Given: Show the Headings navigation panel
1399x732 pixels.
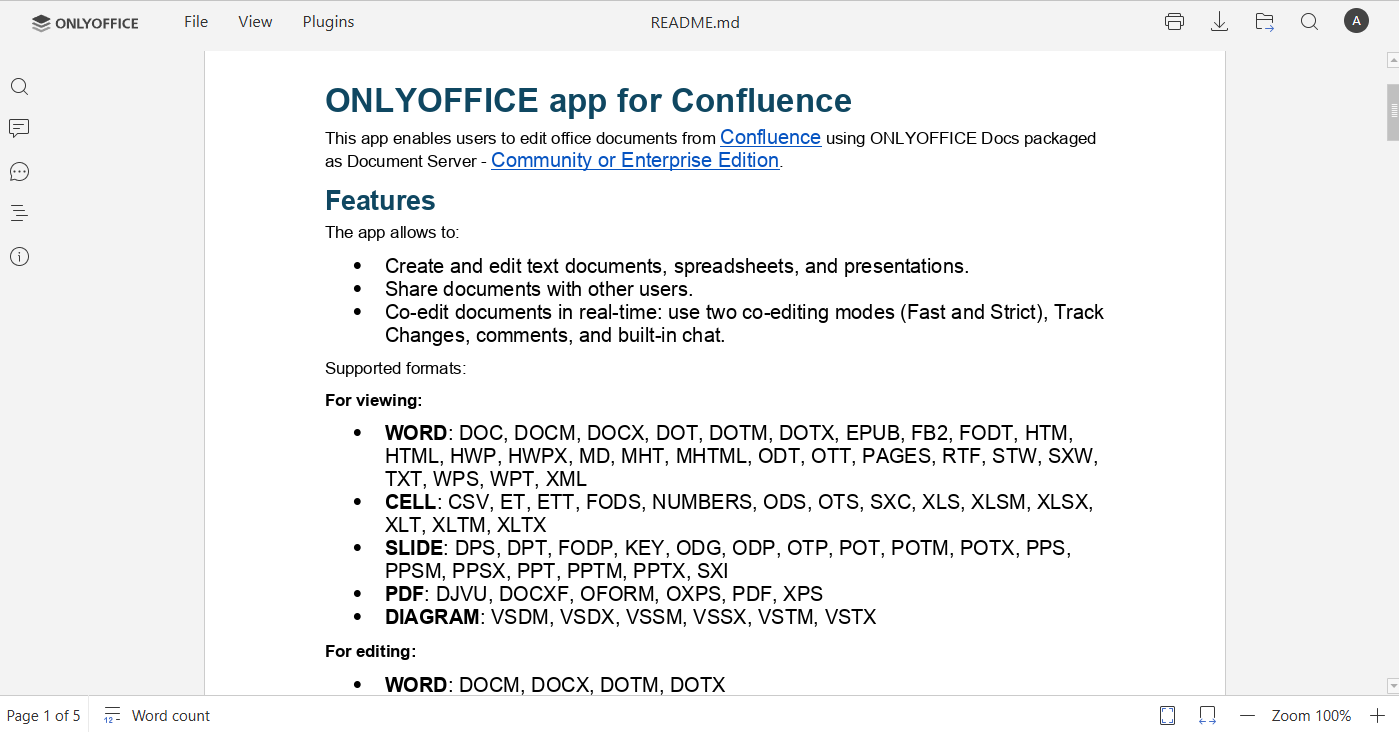Looking at the screenshot, I should (19, 214).
